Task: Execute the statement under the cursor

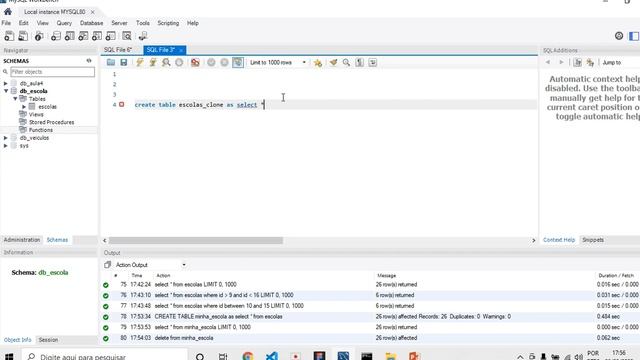Action: click(153, 62)
